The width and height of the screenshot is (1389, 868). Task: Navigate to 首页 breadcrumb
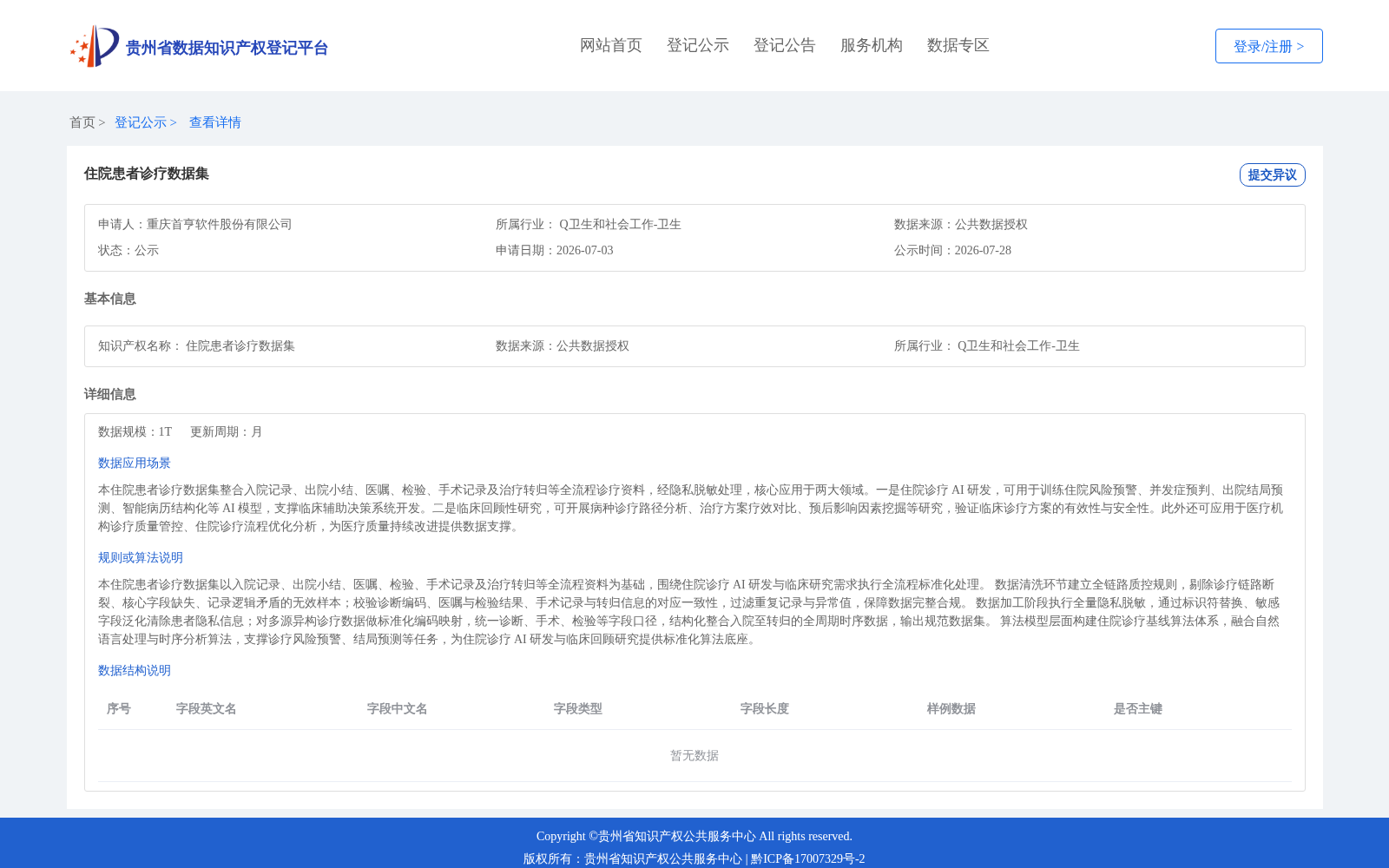82,122
